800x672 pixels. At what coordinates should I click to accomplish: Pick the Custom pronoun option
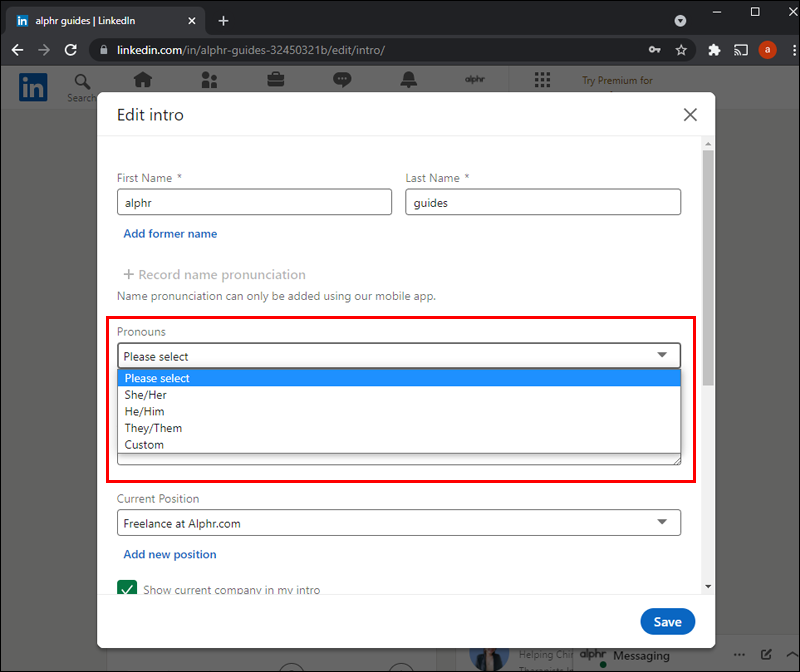click(x=144, y=445)
